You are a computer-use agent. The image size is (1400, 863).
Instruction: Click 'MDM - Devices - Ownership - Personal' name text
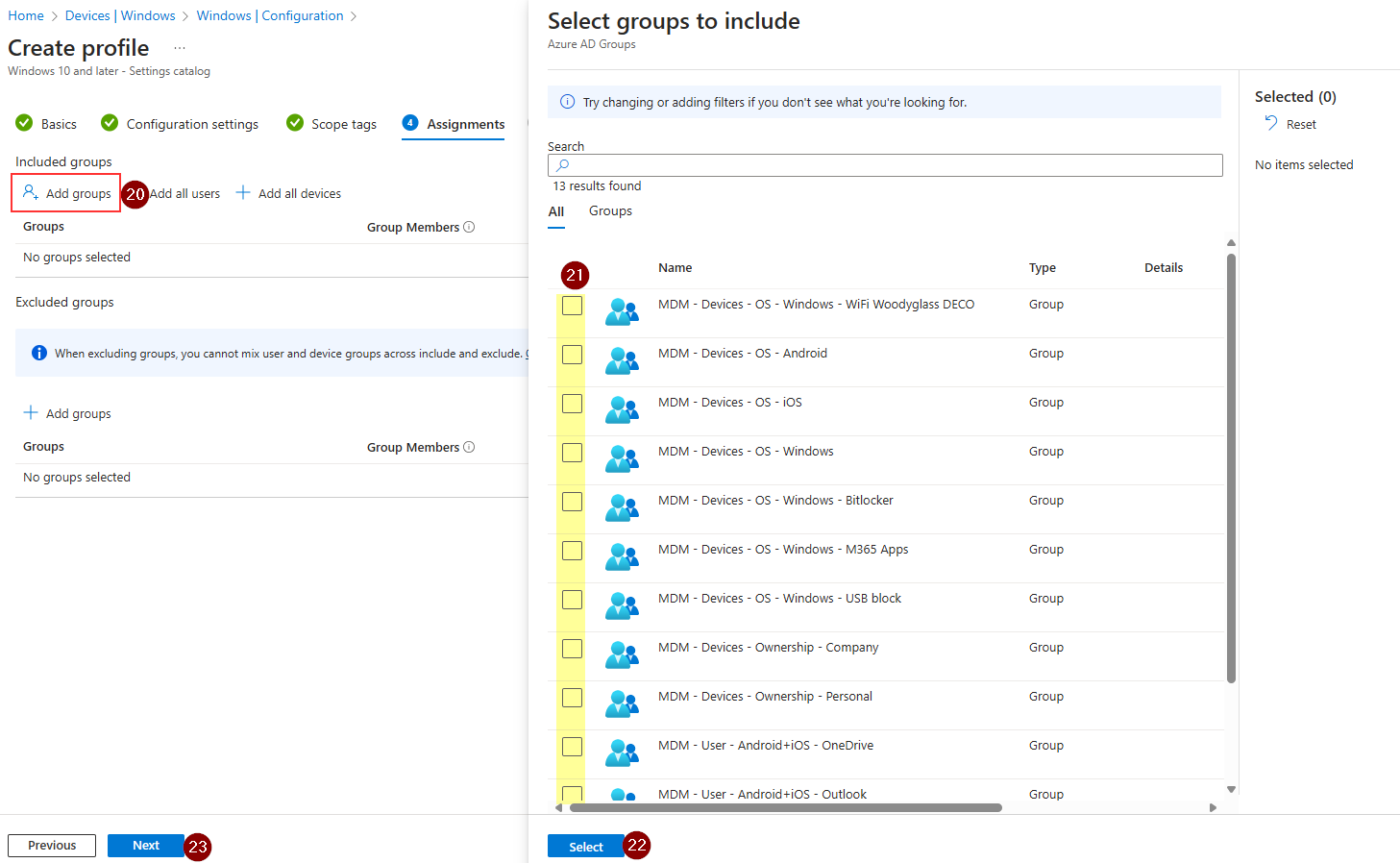pos(765,697)
